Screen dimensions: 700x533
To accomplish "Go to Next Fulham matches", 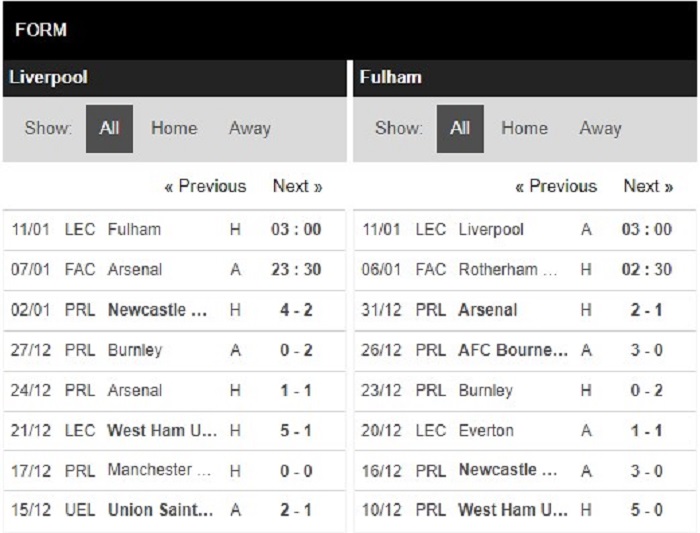I will point(648,186).
